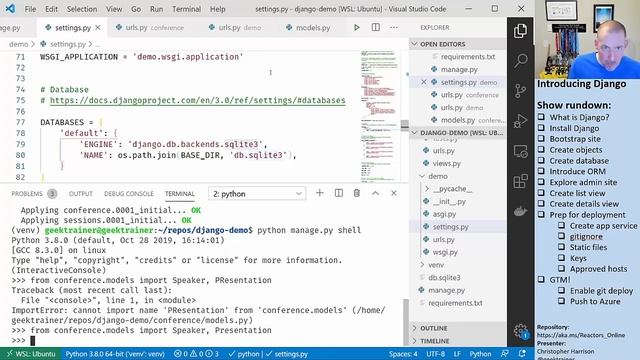Toggle the 'Push to Azure' checkbox
This screenshot has height=360, width=640.
562,301
